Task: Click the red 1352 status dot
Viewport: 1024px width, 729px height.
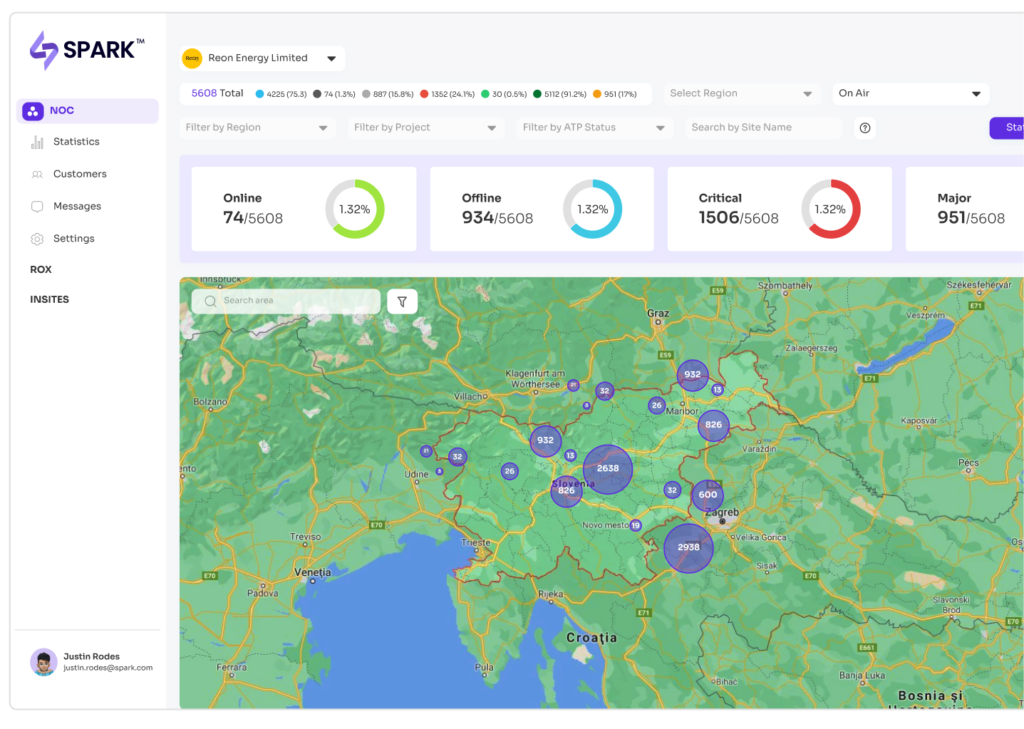Action: pos(424,94)
